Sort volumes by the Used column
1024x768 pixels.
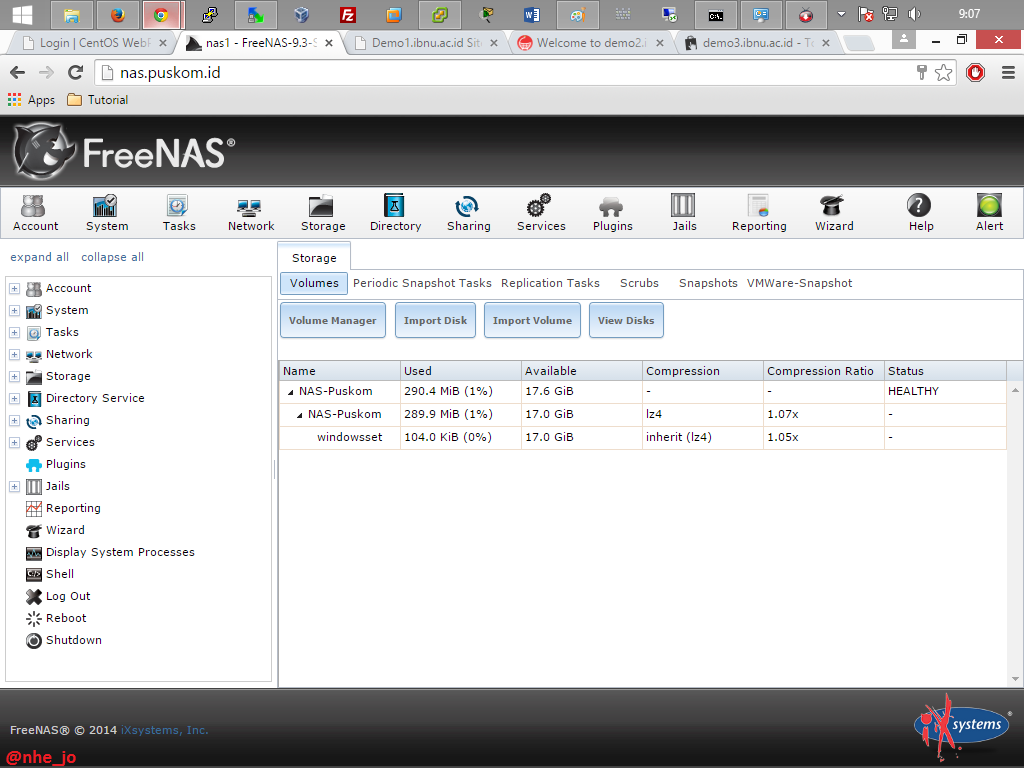[x=461, y=371]
